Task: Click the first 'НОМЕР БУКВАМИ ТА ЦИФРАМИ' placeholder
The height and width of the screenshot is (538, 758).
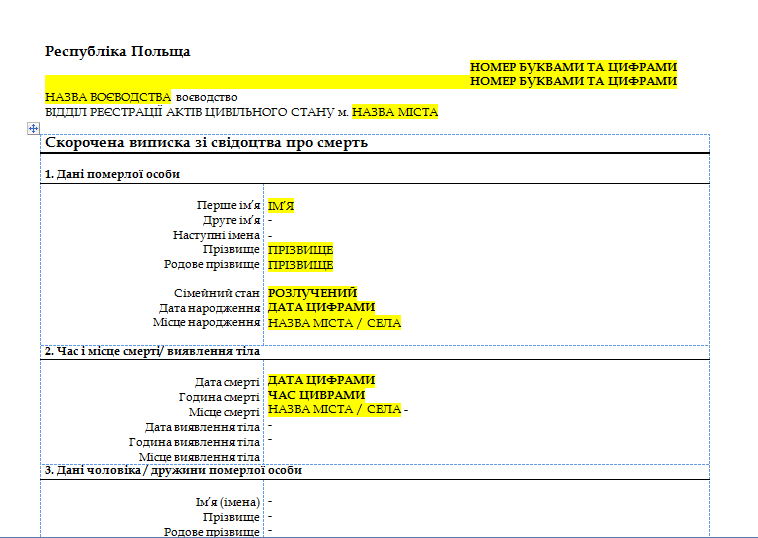Action: pyautogui.click(x=573, y=67)
